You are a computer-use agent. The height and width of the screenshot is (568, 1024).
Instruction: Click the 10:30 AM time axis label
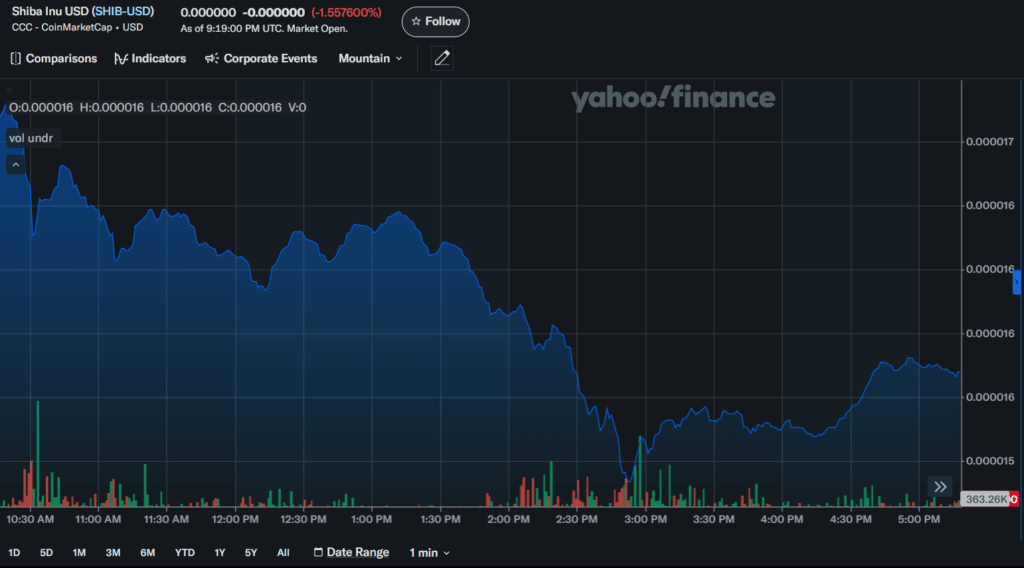[30, 519]
